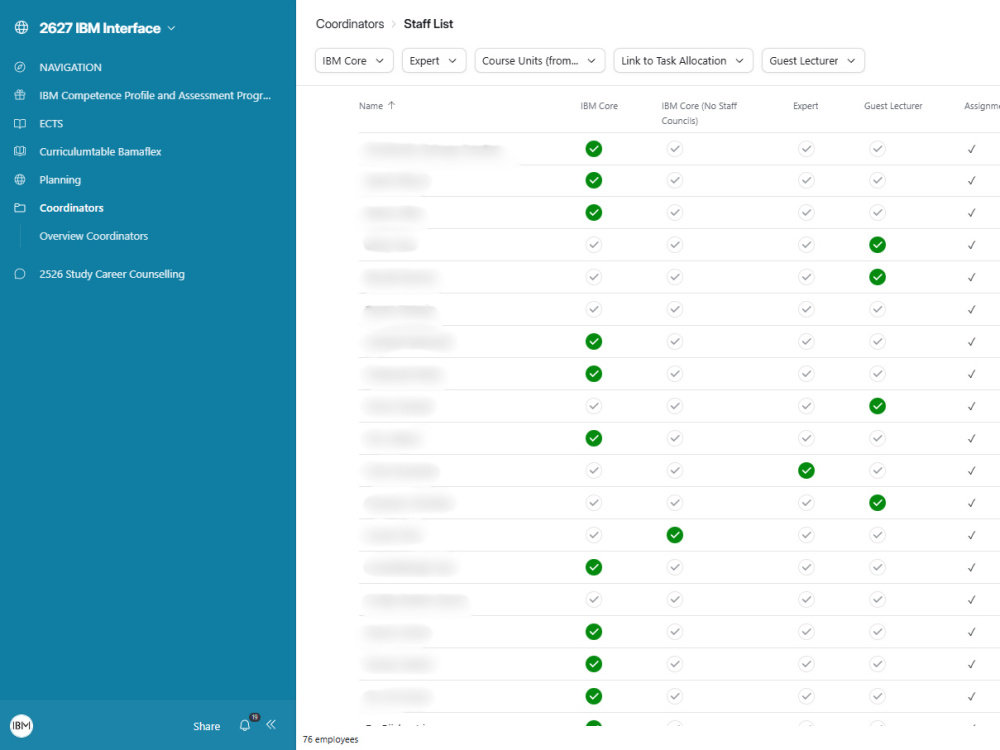Image resolution: width=1000 pixels, height=750 pixels.
Task: Open Overview Coordinators subpage
Action: (94, 236)
